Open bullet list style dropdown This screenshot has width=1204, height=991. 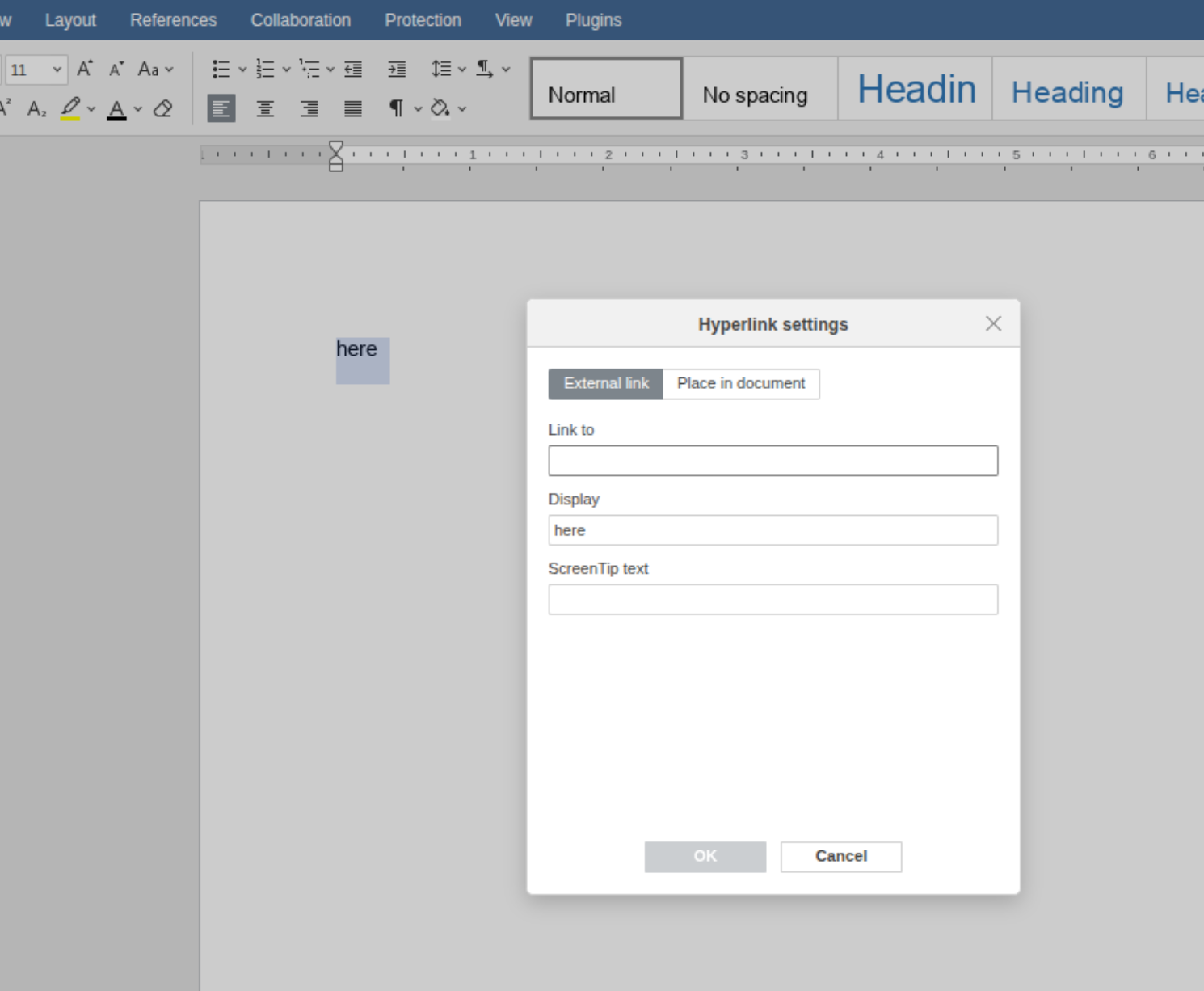pyautogui.click(x=242, y=69)
